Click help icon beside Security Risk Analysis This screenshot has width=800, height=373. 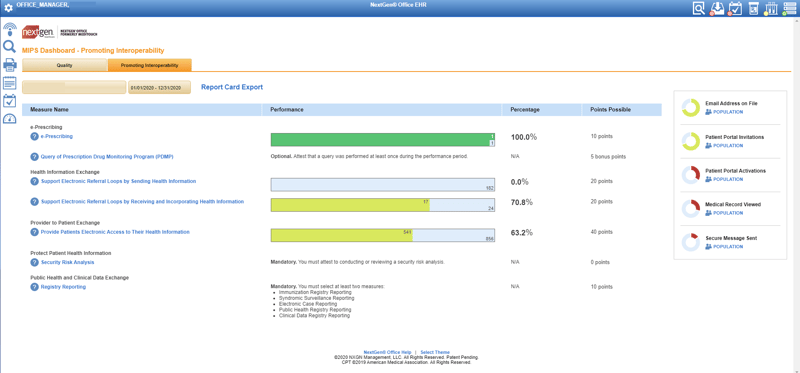tap(35, 262)
